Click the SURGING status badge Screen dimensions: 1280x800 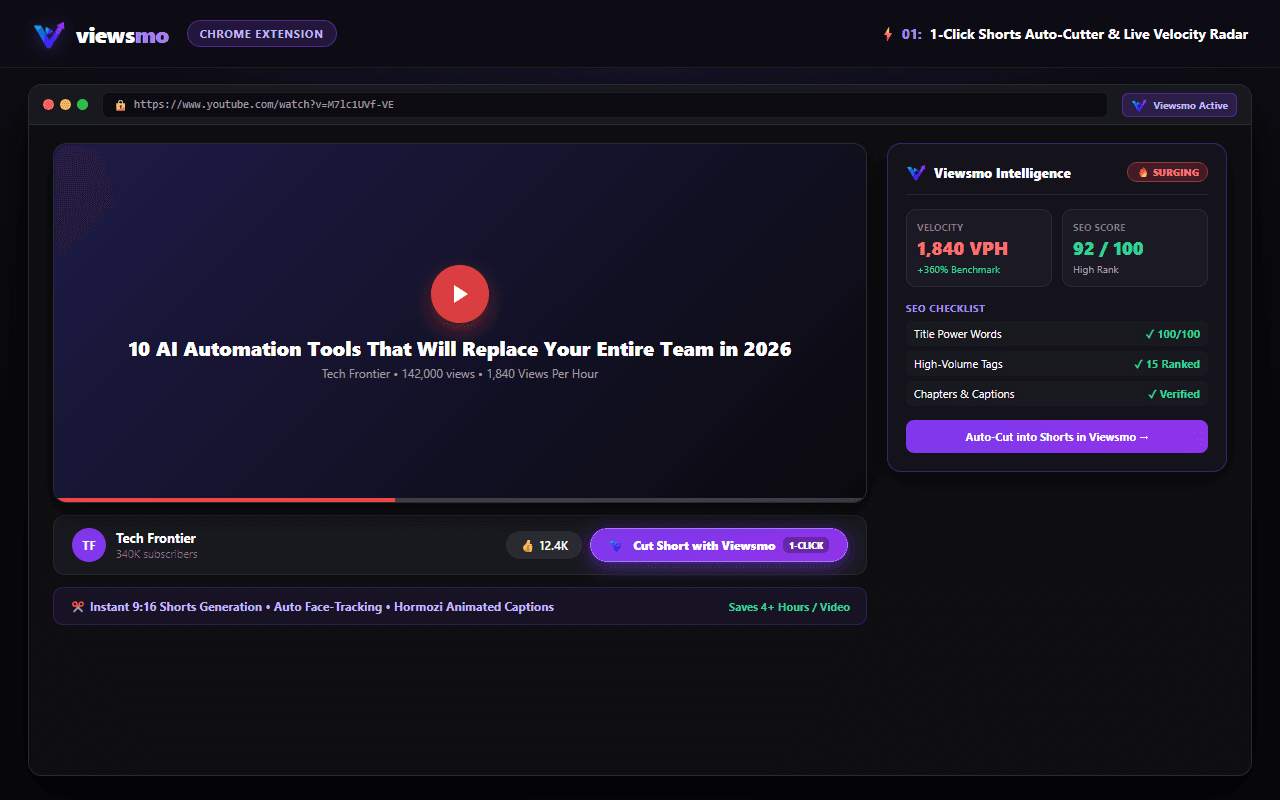1167,172
